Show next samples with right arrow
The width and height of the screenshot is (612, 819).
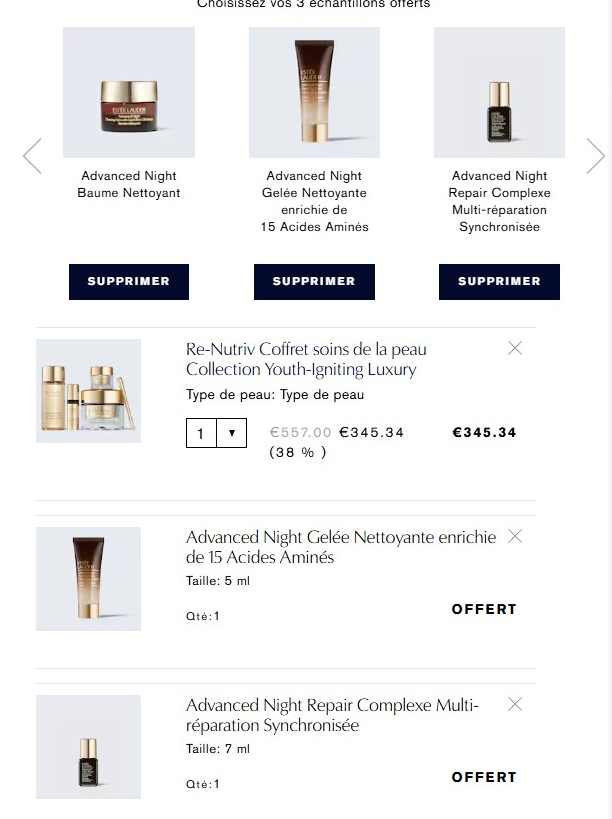tap(595, 156)
